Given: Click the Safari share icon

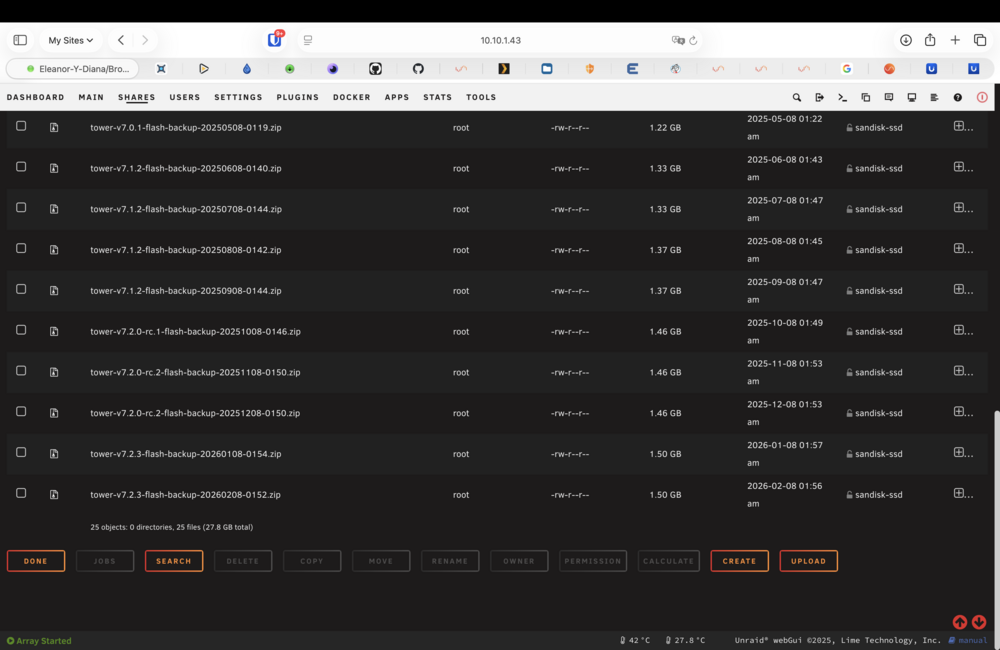Looking at the screenshot, I should 930,40.
